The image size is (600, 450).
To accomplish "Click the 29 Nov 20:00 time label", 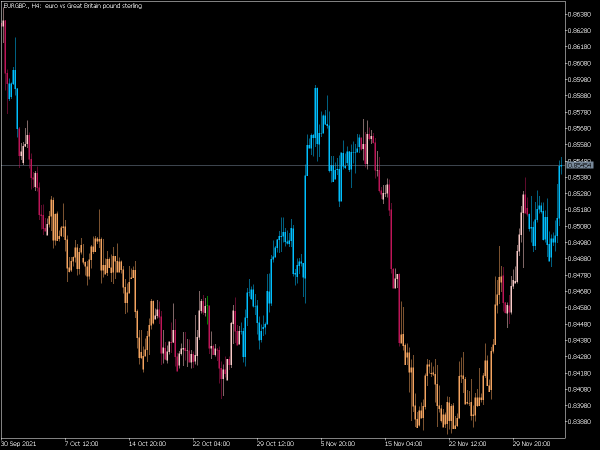I will coord(531,443).
